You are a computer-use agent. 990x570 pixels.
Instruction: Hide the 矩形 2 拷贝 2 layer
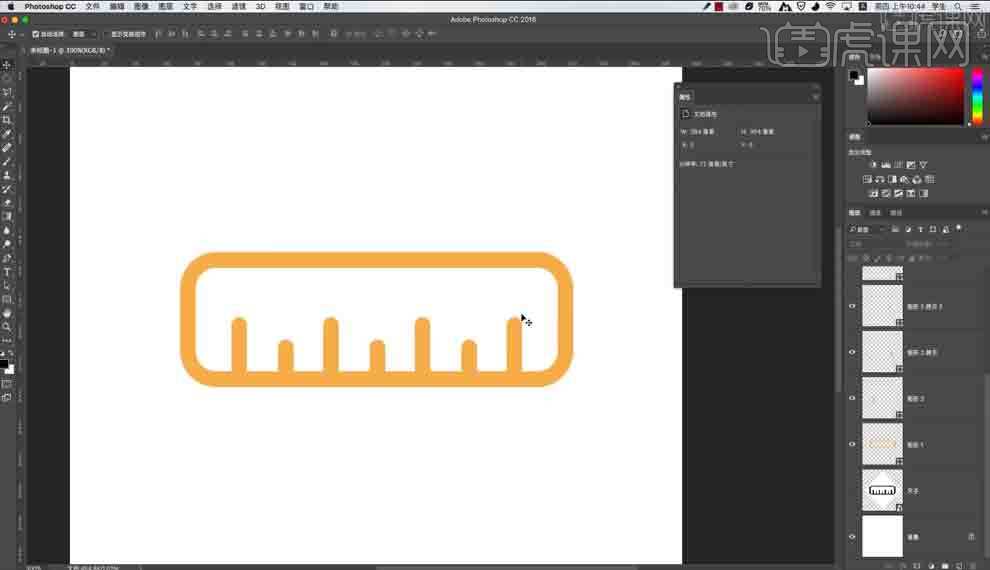pos(852,306)
